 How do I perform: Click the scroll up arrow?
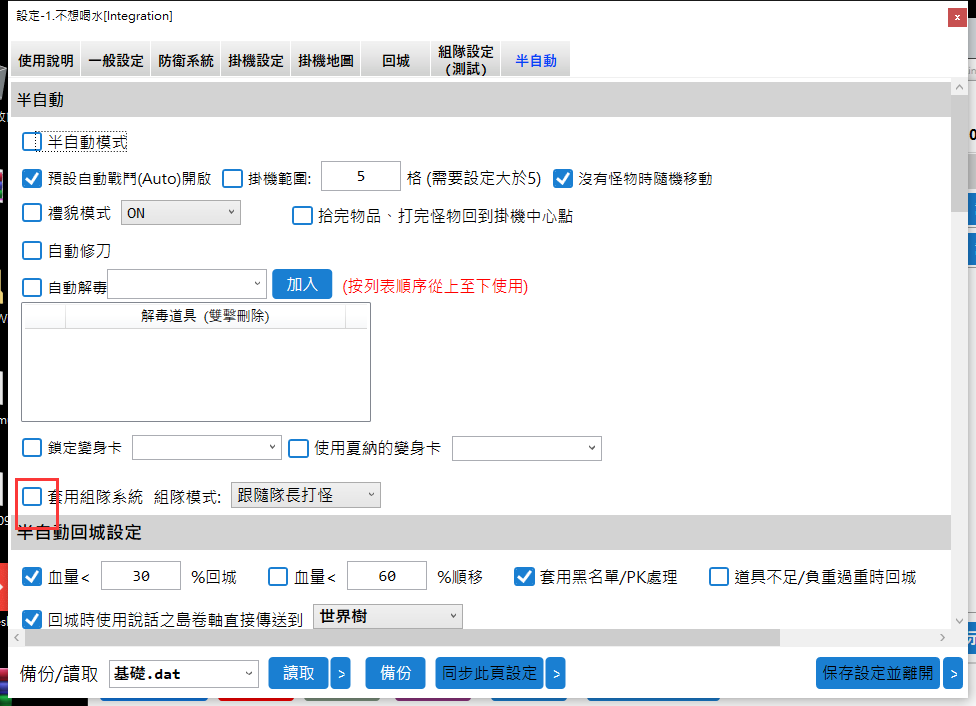[959, 88]
